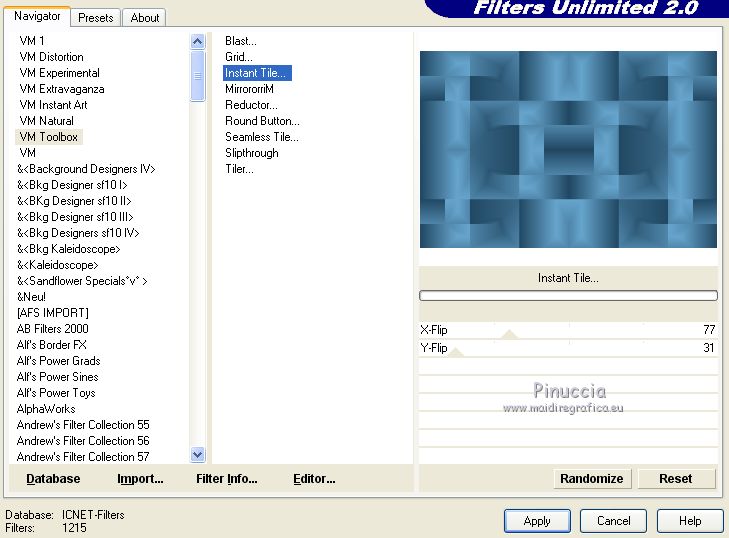729x538 pixels.
Task: Click the Randomize button
Action: click(x=592, y=478)
